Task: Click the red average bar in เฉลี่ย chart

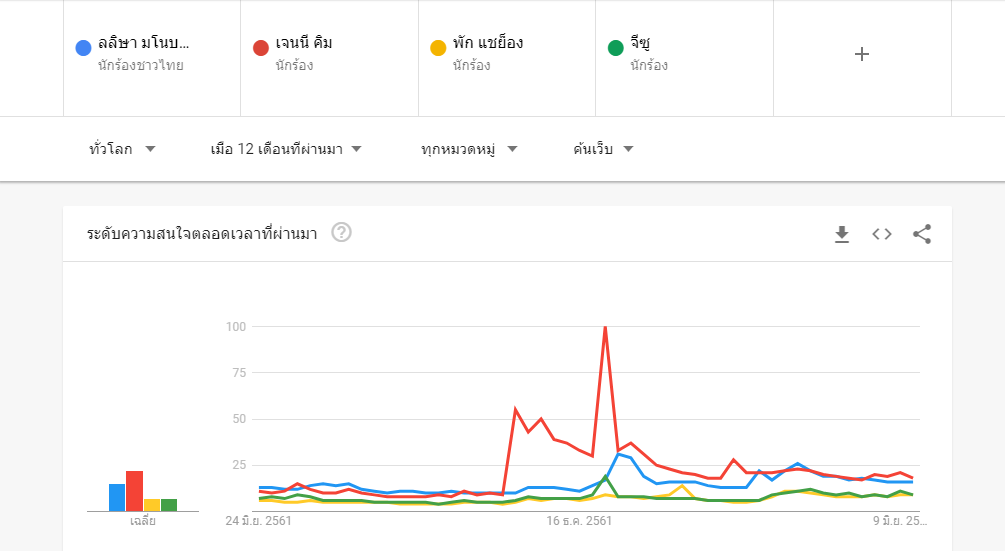Action: pos(134,491)
